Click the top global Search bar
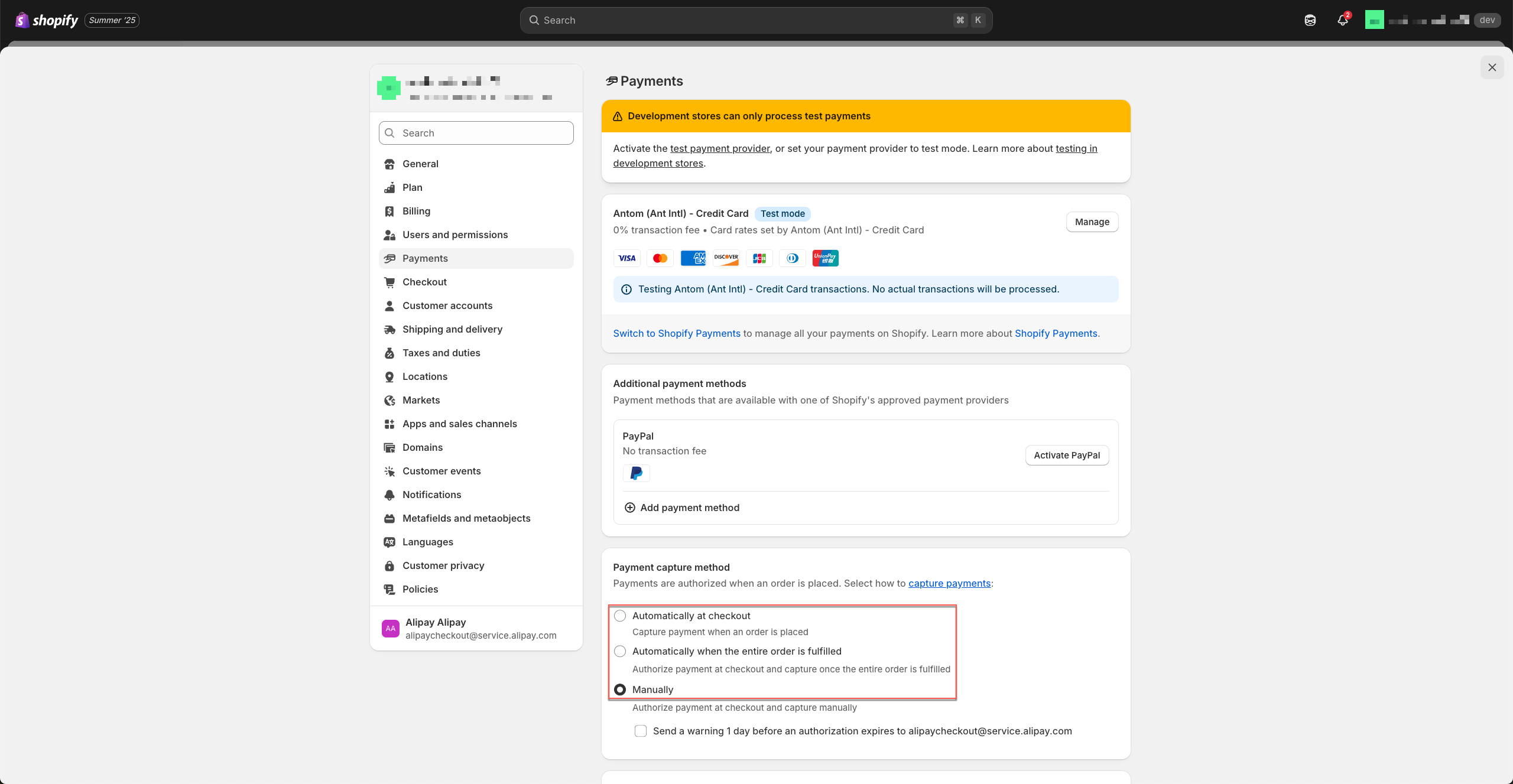This screenshot has height=784, width=1513. pyautogui.click(x=756, y=20)
